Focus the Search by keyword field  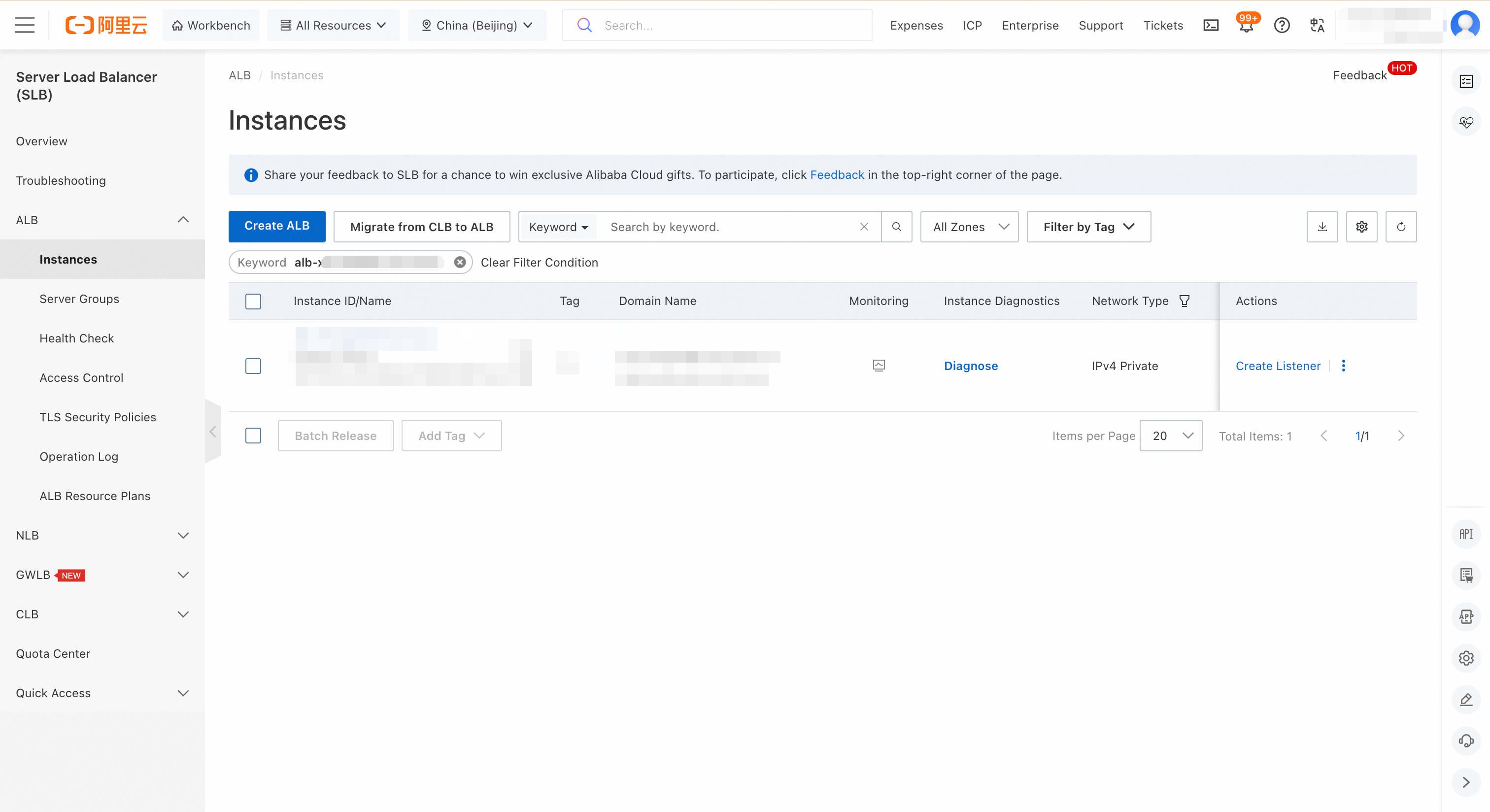728,227
